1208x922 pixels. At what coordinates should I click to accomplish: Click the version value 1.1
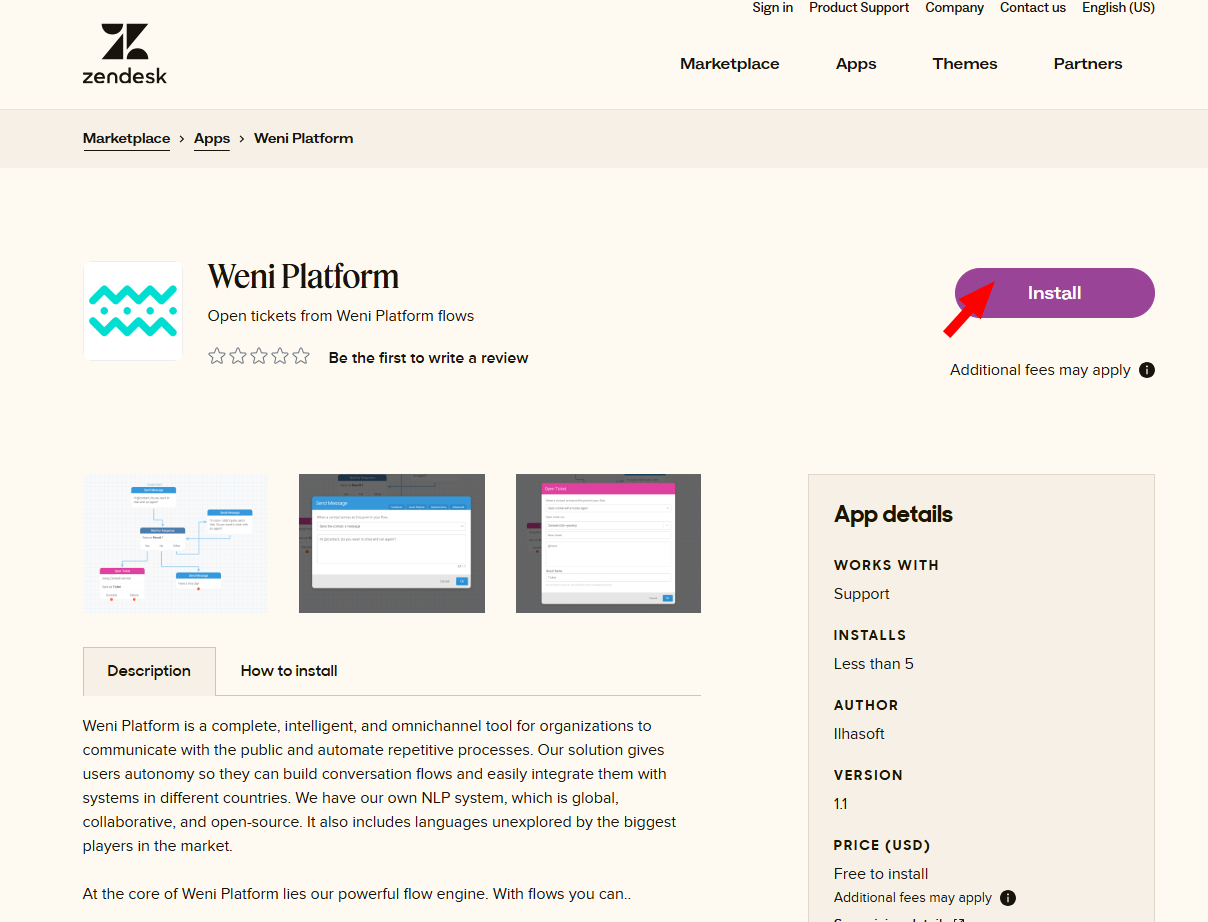[x=841, y=804]
